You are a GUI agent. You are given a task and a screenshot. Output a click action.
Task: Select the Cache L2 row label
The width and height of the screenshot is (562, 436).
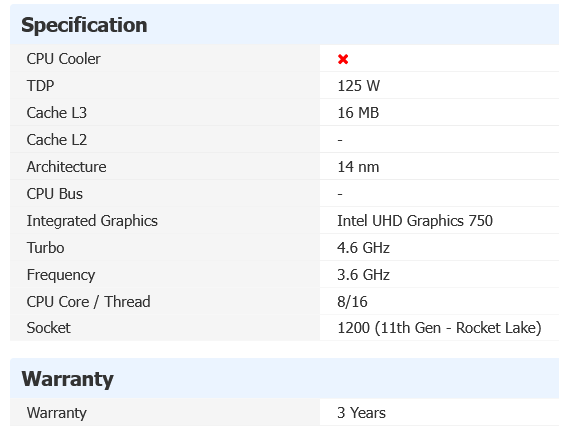(57, 139)
